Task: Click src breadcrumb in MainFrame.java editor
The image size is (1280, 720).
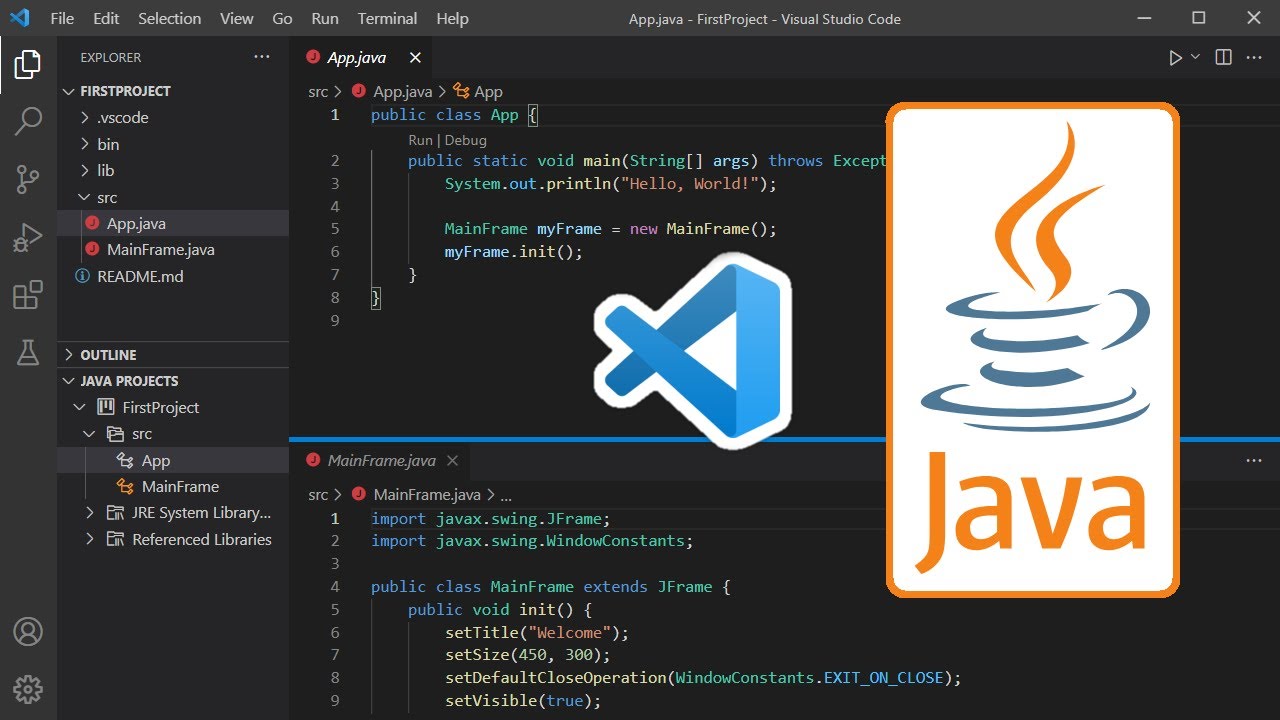Action: (x=318, y=495)
